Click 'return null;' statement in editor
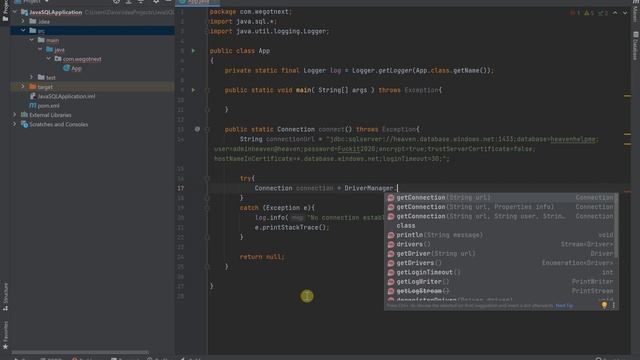The height and width of the screenshot is (360, 640). click(x=262, y=257)
